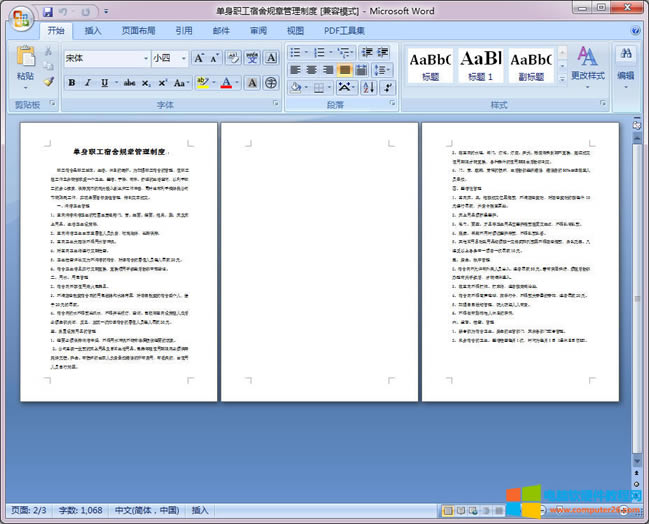The width and height of the screenshot is (649, 524).
Task: Toggle bold formatting
Action: (x=72, y=83)
